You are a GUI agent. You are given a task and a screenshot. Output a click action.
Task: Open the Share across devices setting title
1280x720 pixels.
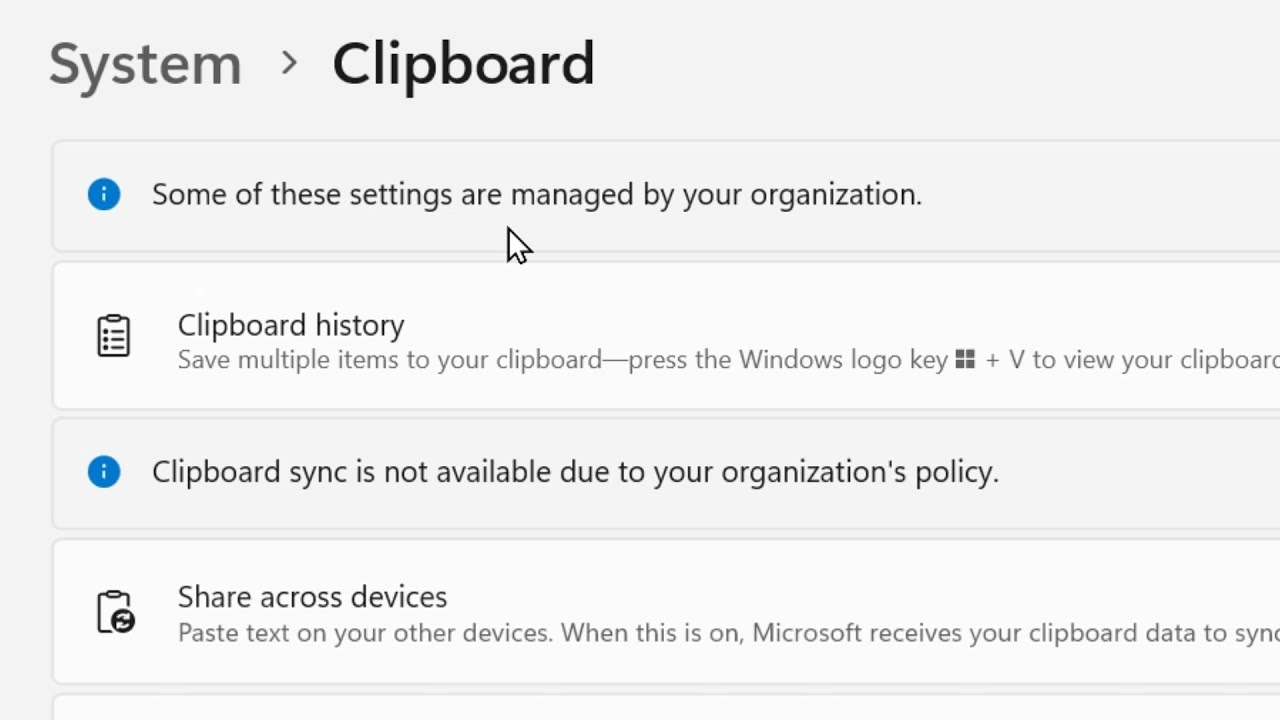[312, 597]
